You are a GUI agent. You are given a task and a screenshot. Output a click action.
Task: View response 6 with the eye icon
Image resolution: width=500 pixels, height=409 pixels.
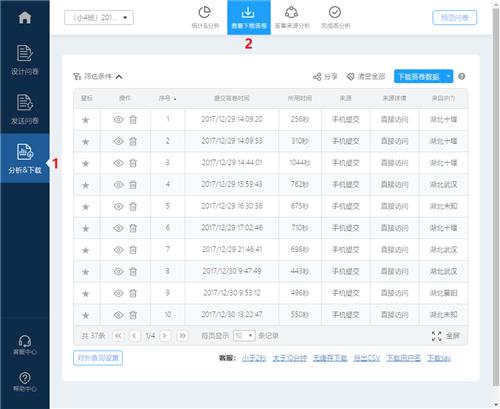coord(119,228)
